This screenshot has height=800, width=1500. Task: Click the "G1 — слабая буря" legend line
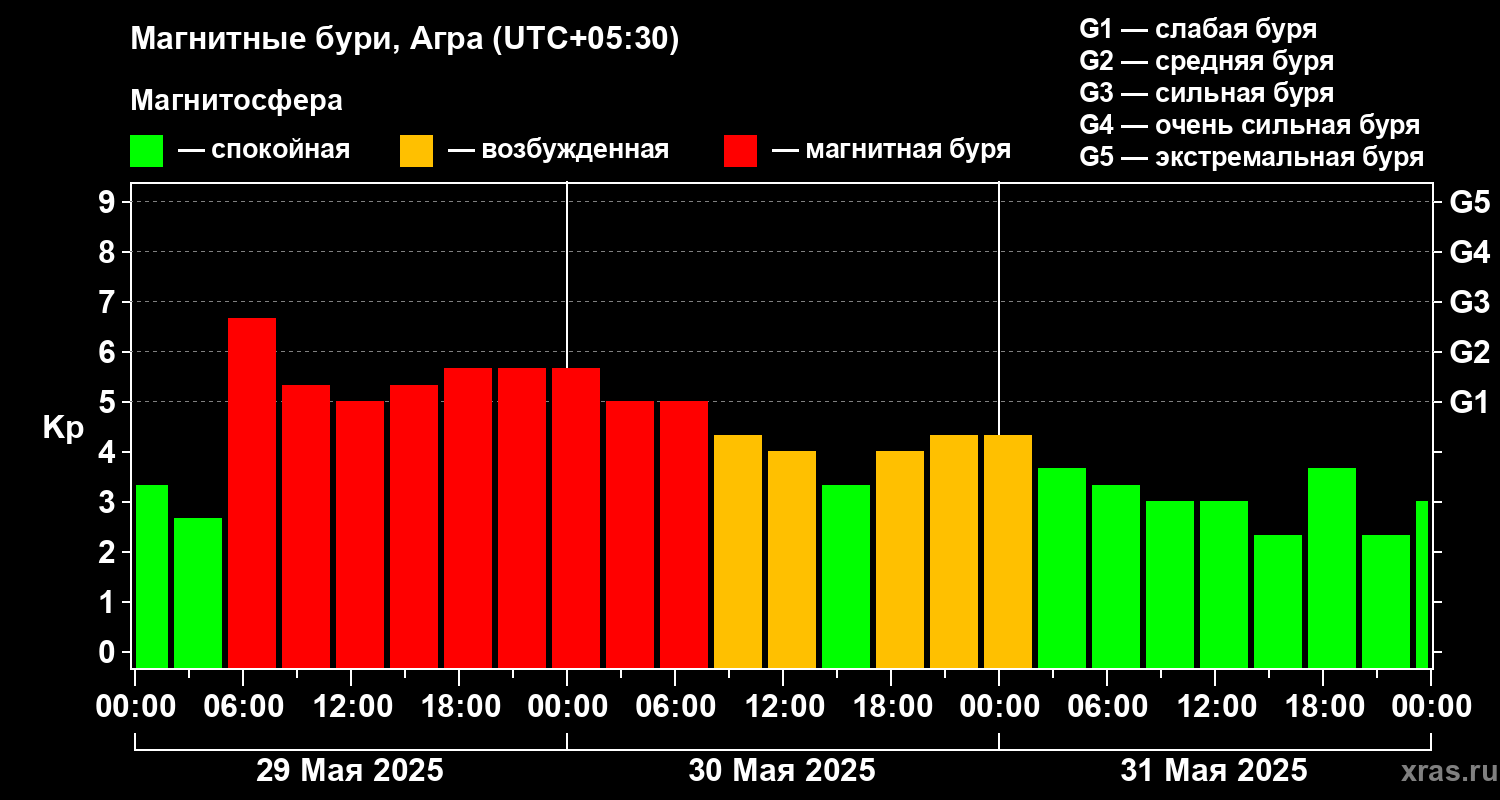pyautogui.click(x=1198, y=29)
